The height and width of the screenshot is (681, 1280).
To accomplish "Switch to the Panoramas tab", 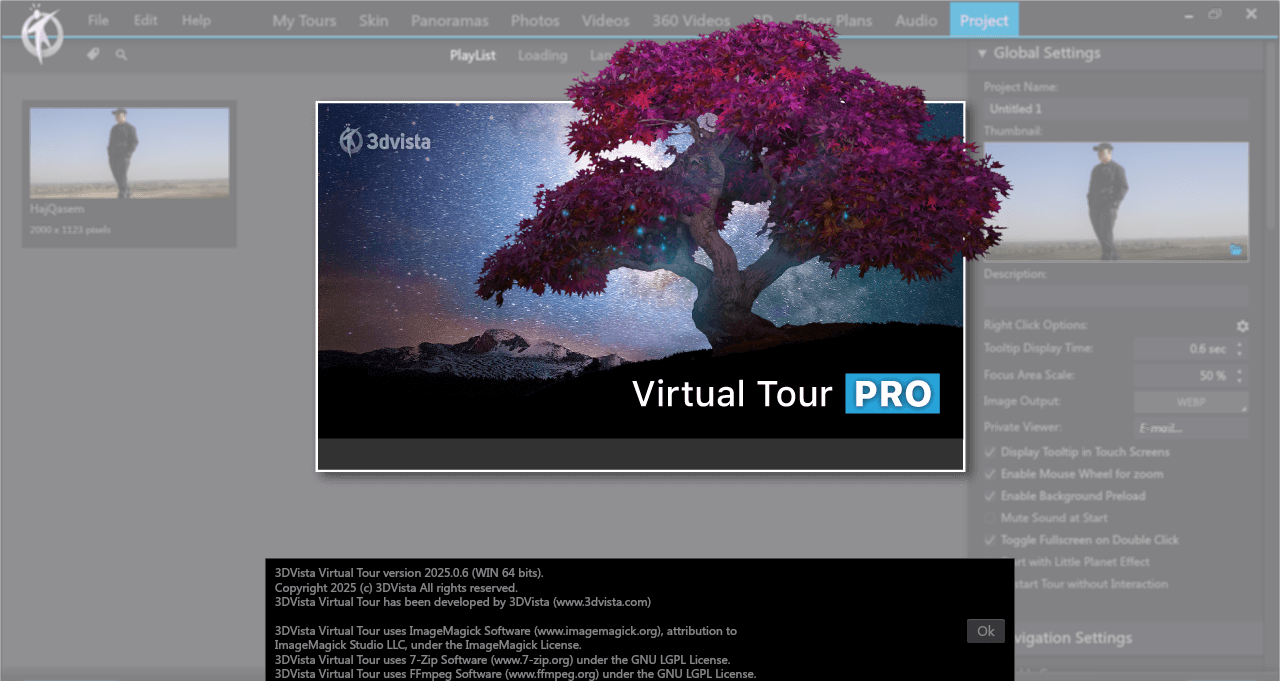I will pos(449,20).
